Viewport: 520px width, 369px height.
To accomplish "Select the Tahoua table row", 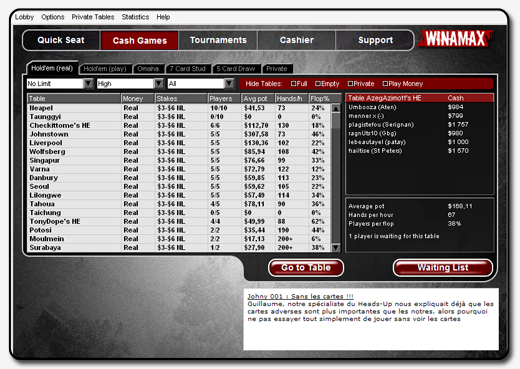I will [x=179, y=204].
